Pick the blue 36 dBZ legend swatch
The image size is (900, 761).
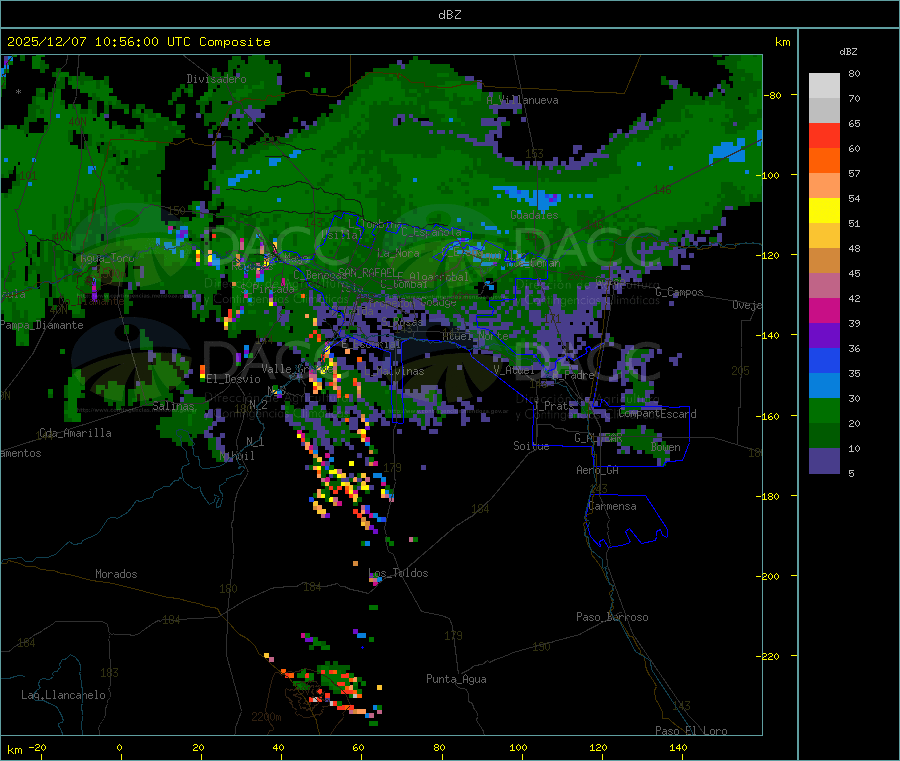click(x=824, y=360)
